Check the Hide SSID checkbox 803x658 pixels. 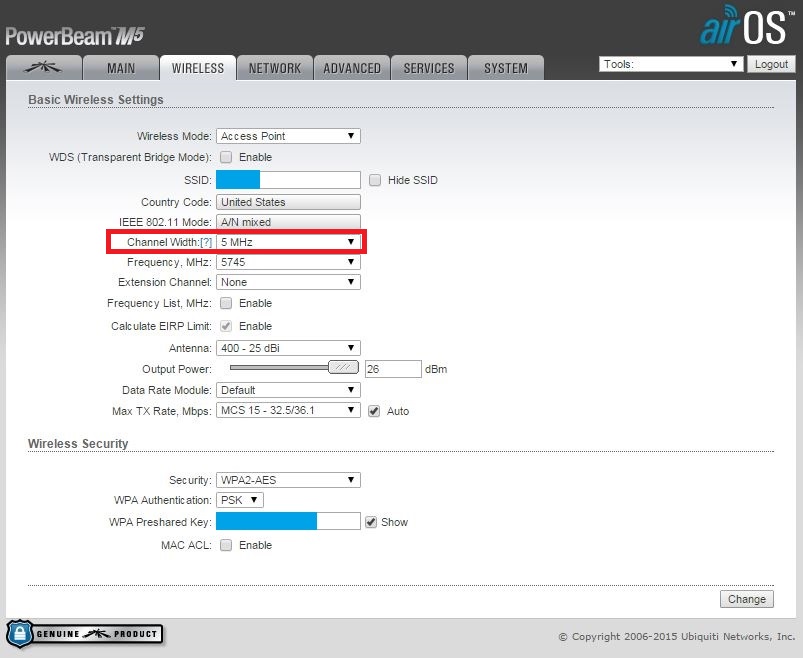pos(375,180)
